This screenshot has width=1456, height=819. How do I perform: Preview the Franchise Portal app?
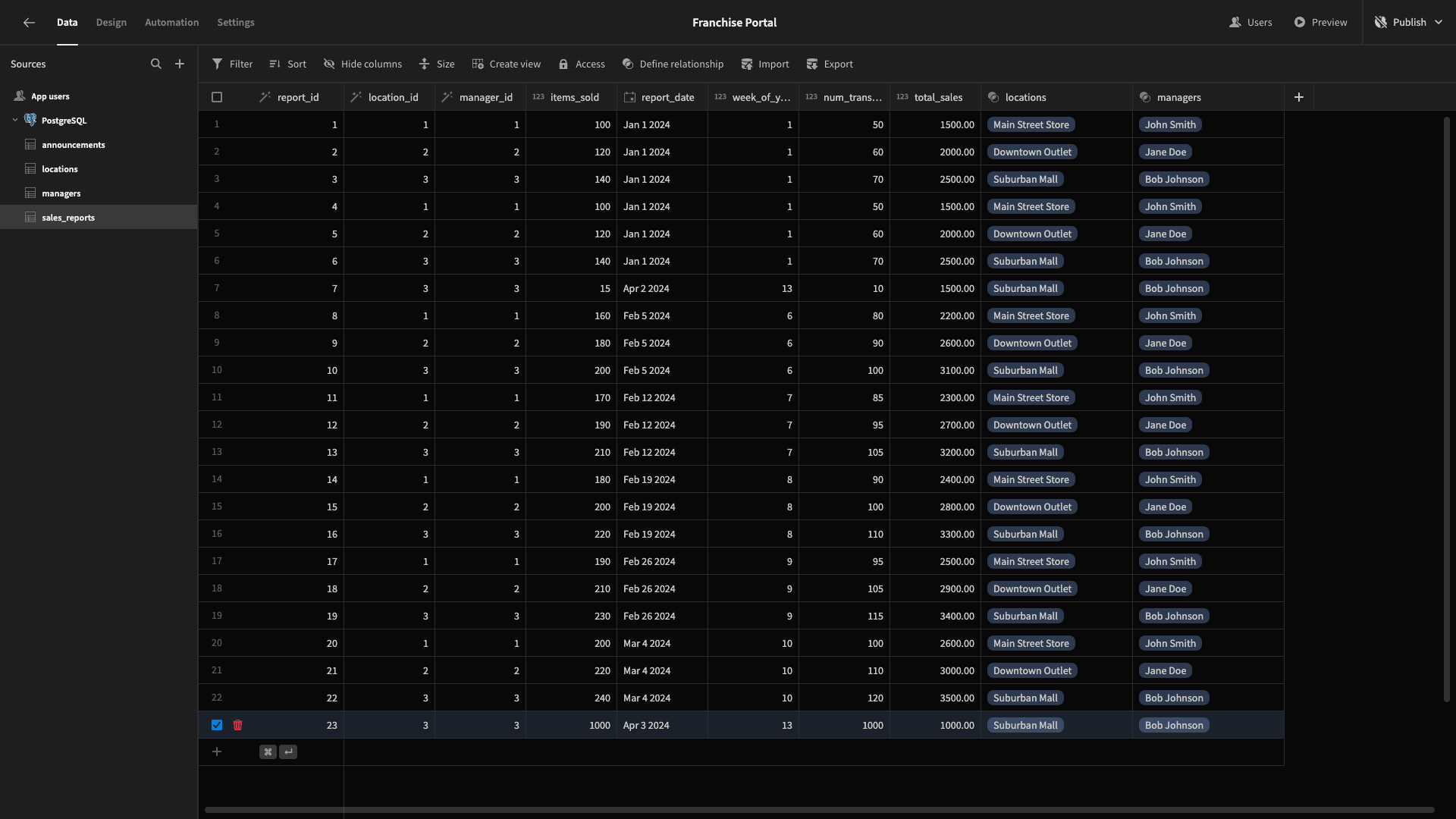pos(1321,22)
